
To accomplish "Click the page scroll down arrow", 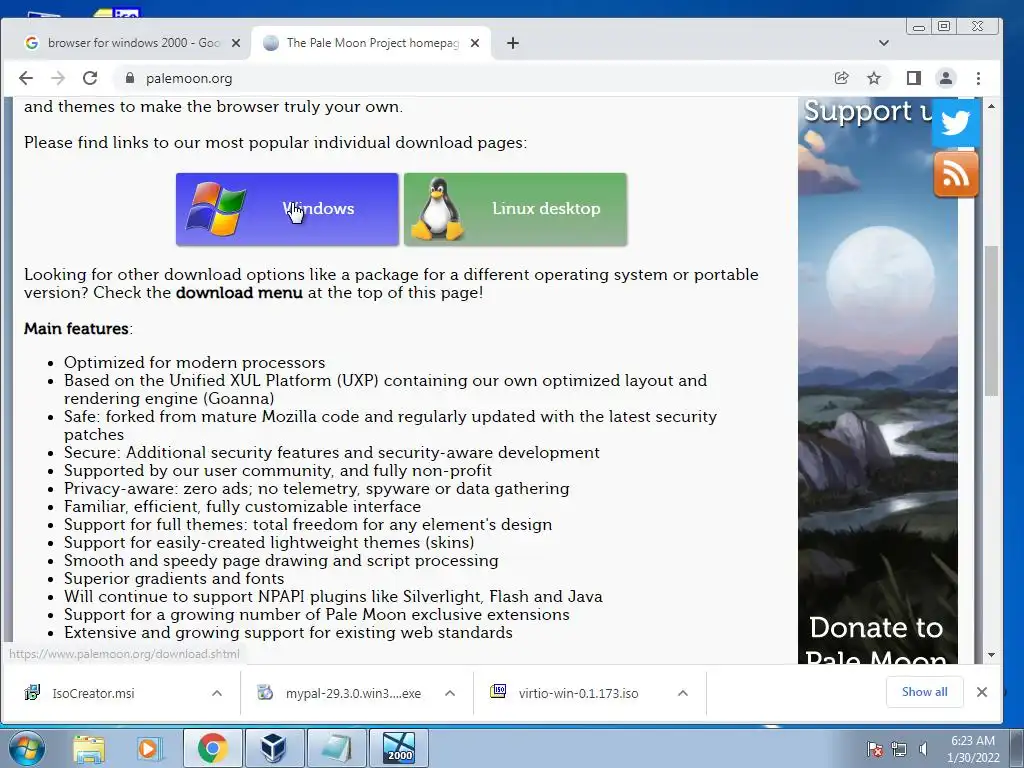I will click(991, 655).
